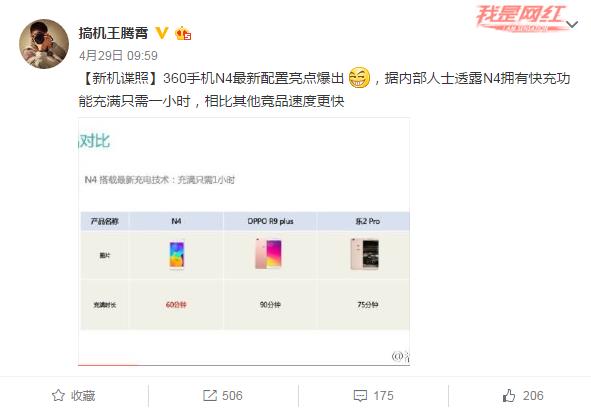Click the star favorite icon
Viewport: 591px width, 412px height.
58,395
